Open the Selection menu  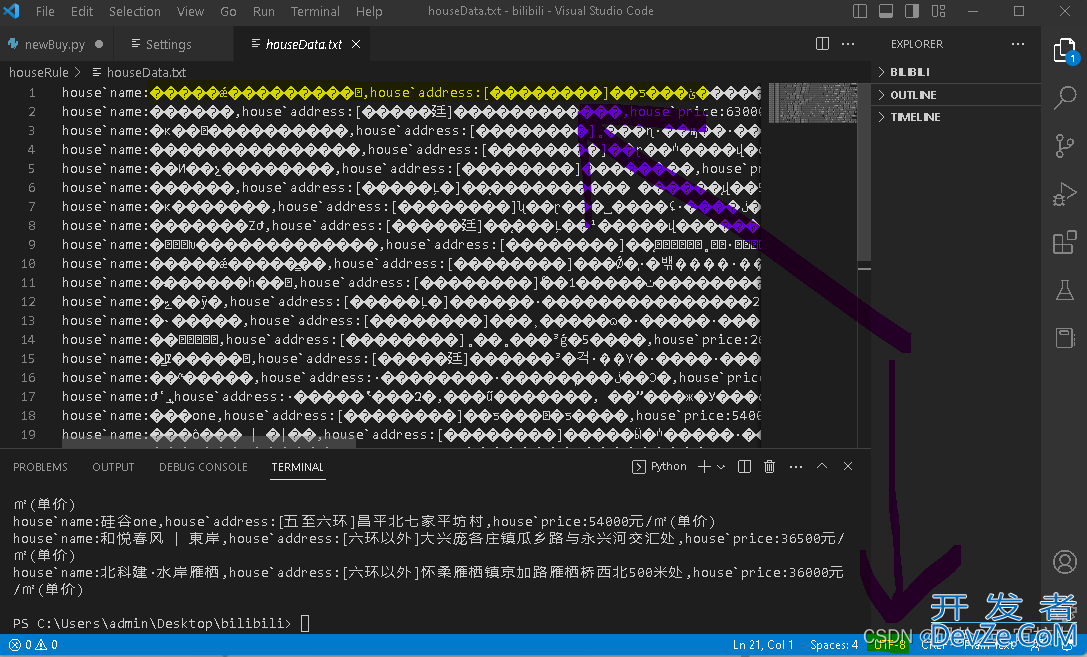(x=134, y=11)
